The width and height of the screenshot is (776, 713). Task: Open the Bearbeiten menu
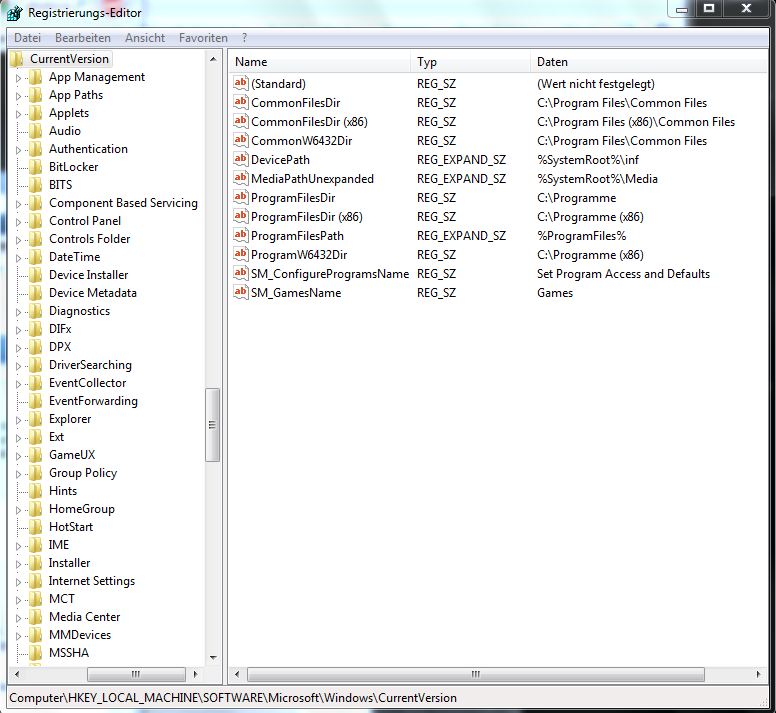(x=83, y=38)
